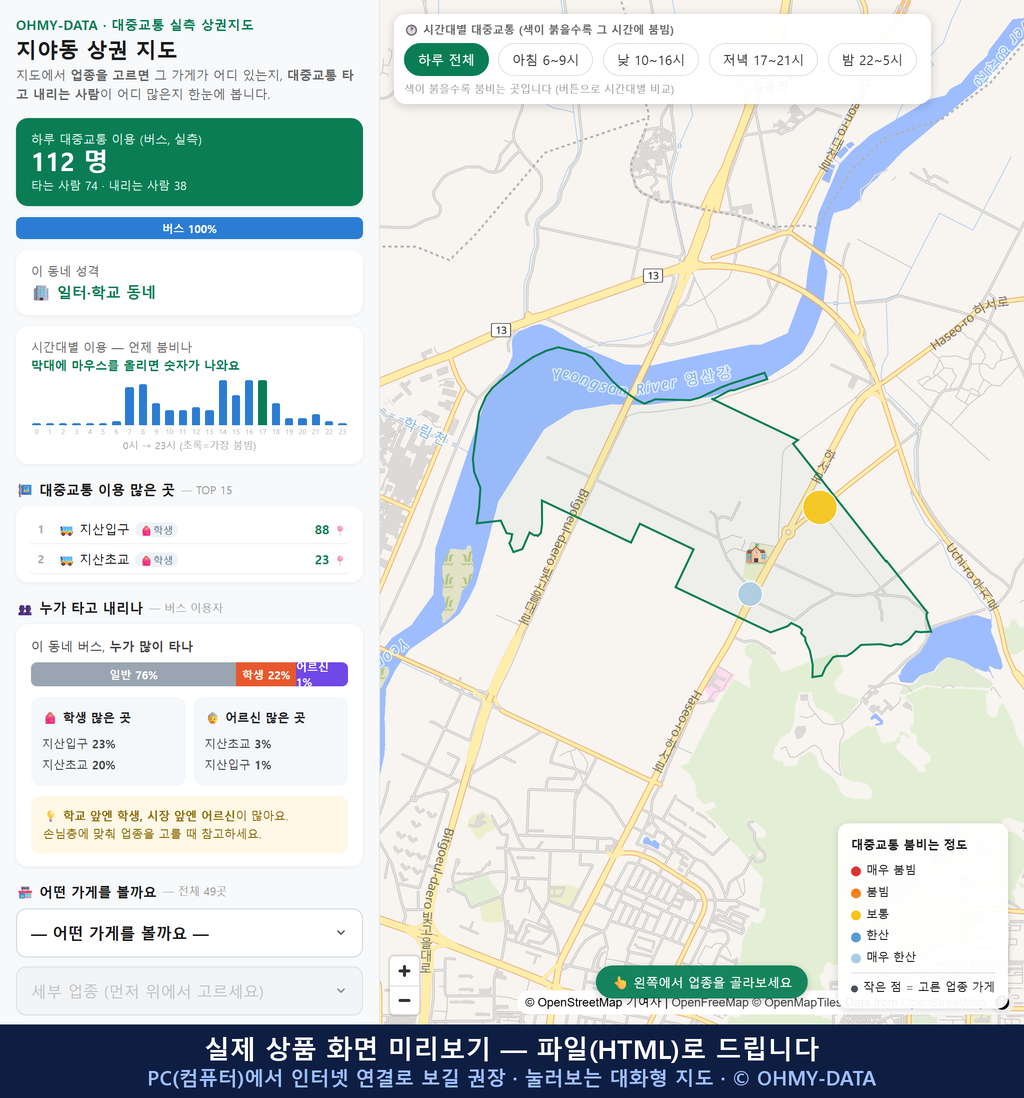
Task: Click the 학생 backpack tag in 지산입구 row
Action: click(x=157, y=530)
